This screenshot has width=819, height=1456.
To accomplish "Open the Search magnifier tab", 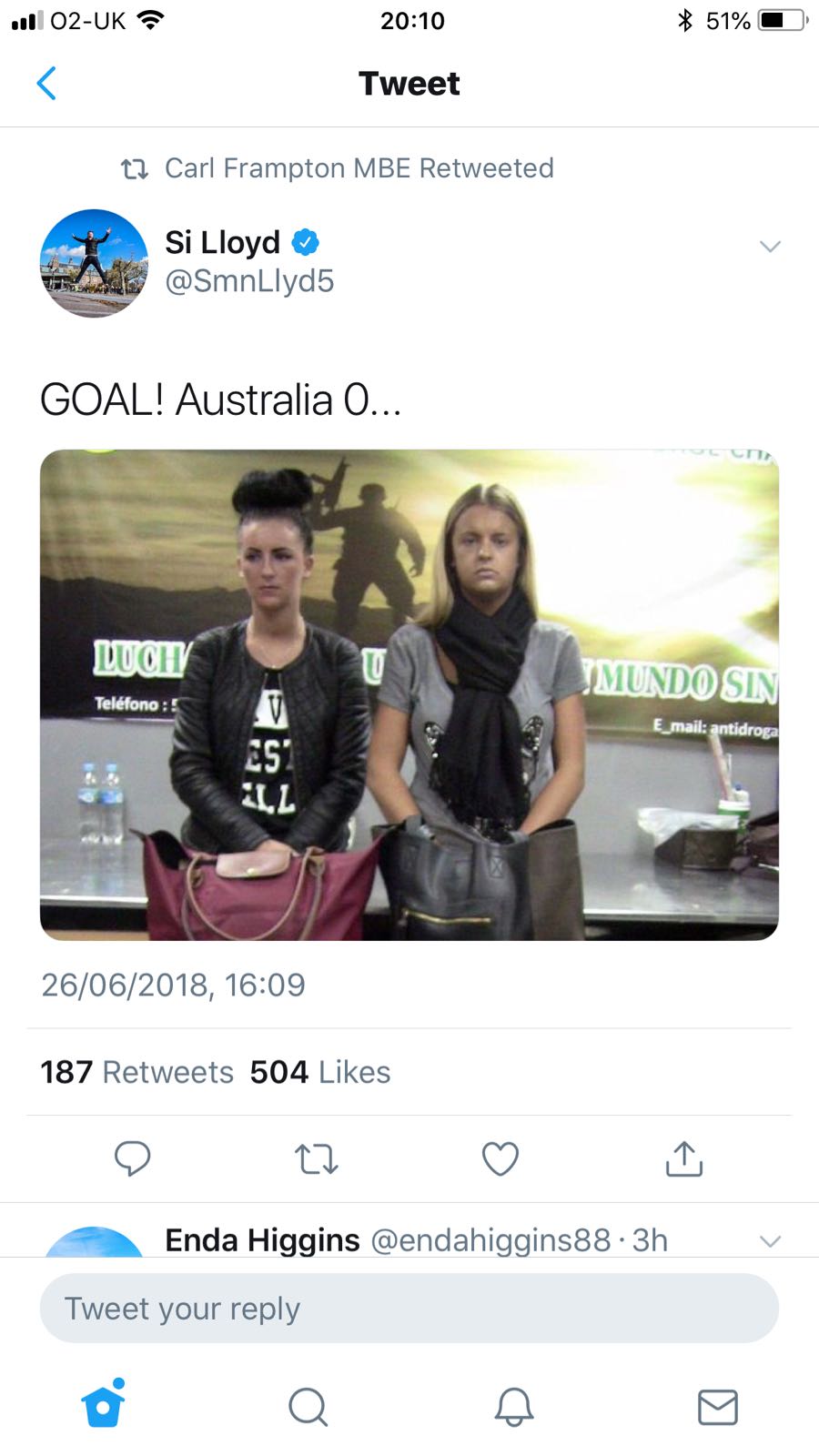I will (x=308, y=1406).
